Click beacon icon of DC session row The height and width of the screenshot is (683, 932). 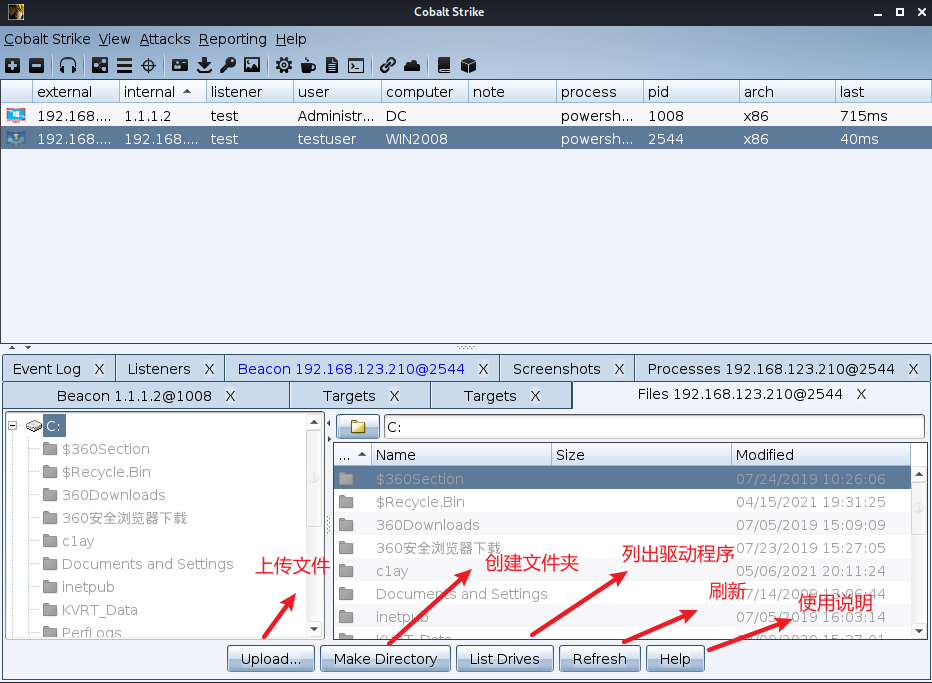pyautogui.click(x=16, y=115)
